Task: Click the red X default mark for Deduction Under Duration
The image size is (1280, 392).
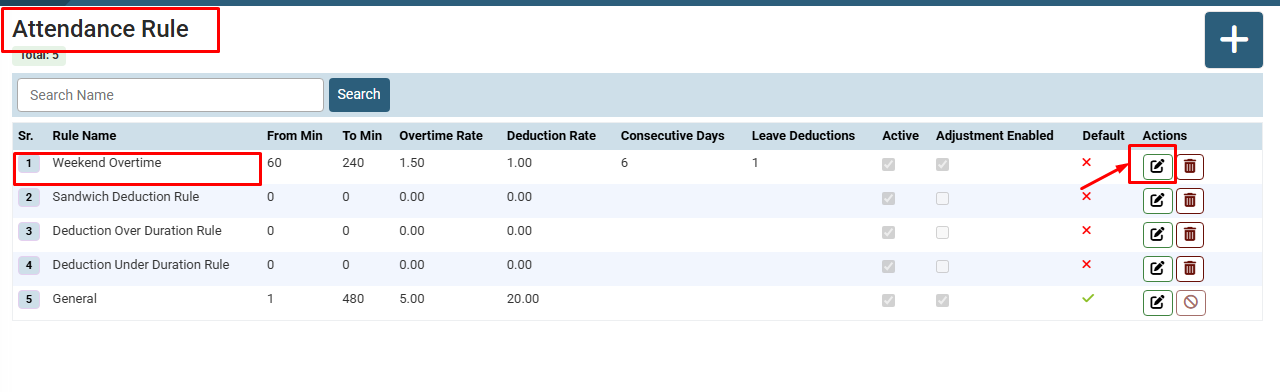Action: click(x=1087, y=264)
